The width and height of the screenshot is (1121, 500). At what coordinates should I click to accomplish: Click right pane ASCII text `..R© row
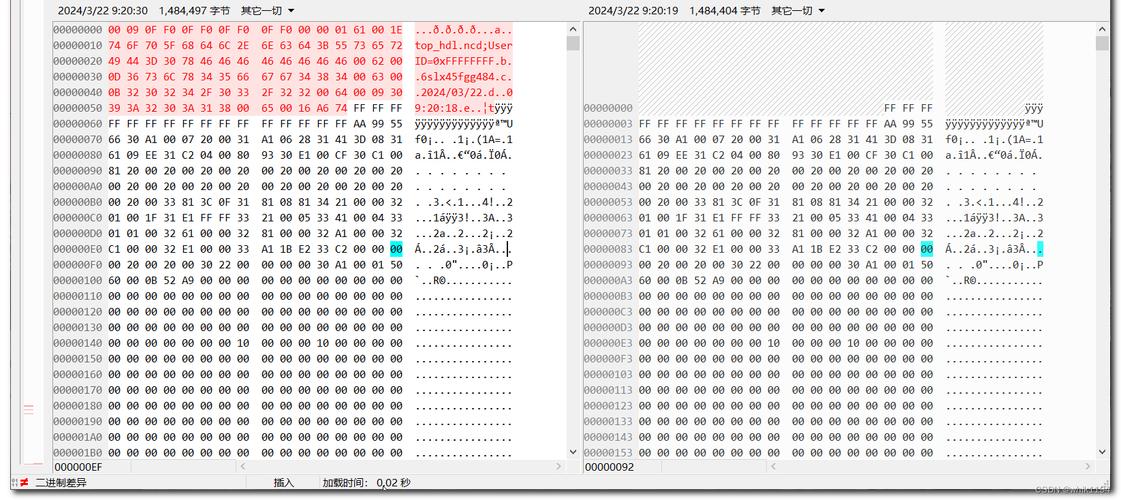click(994, 281)
